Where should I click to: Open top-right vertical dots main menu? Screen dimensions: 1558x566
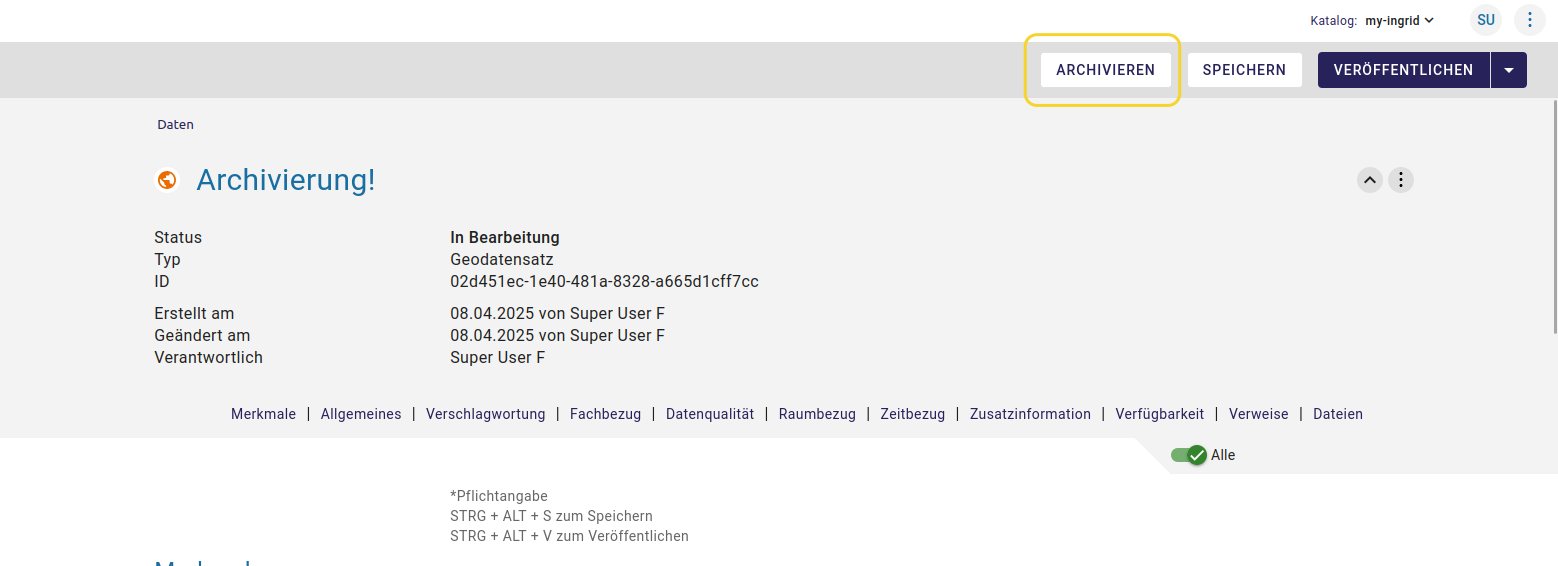[x=1529, y=20]
